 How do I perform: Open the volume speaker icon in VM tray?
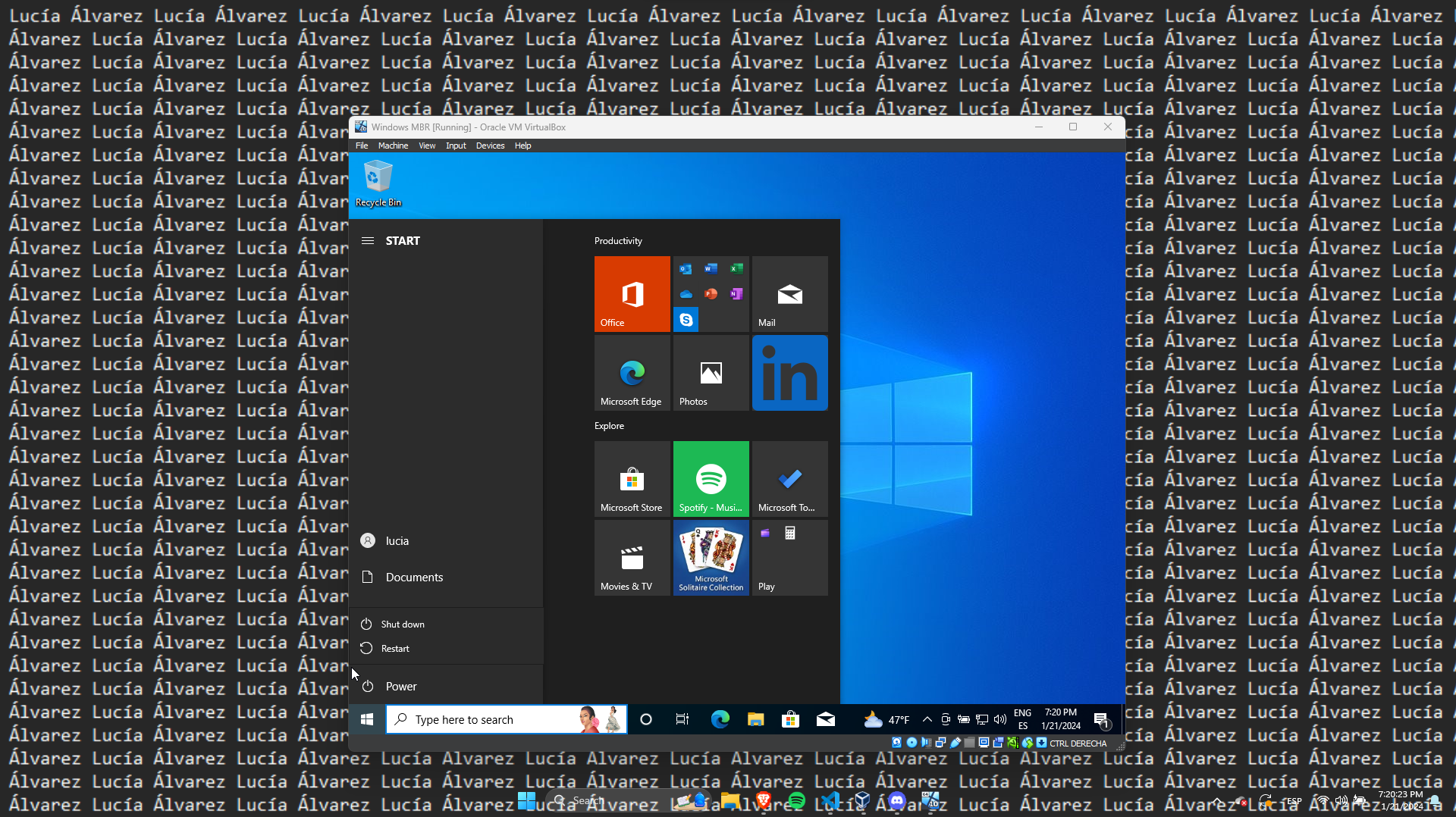[1000, 719]
